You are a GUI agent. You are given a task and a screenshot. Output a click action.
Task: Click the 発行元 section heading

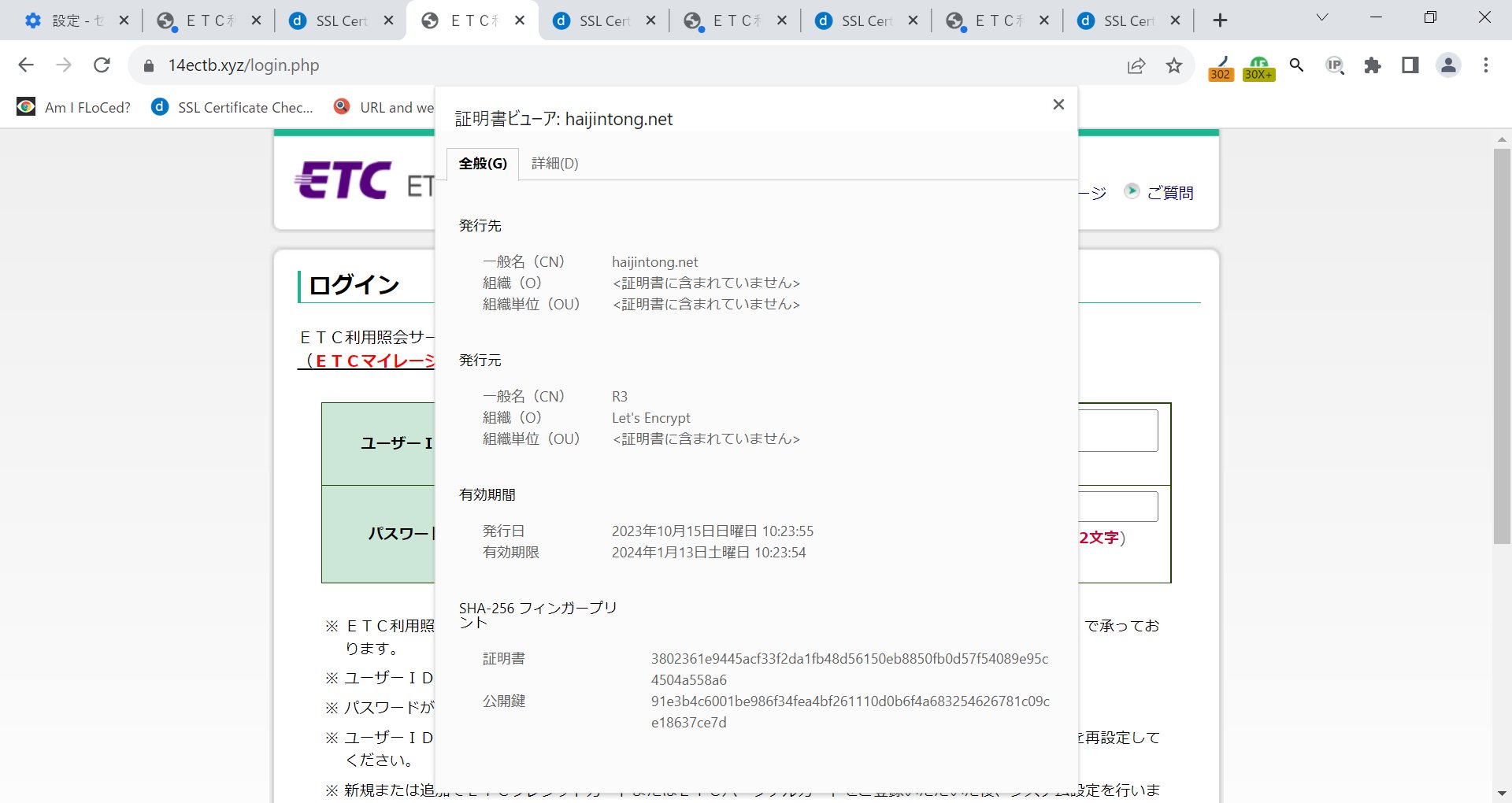480,361
